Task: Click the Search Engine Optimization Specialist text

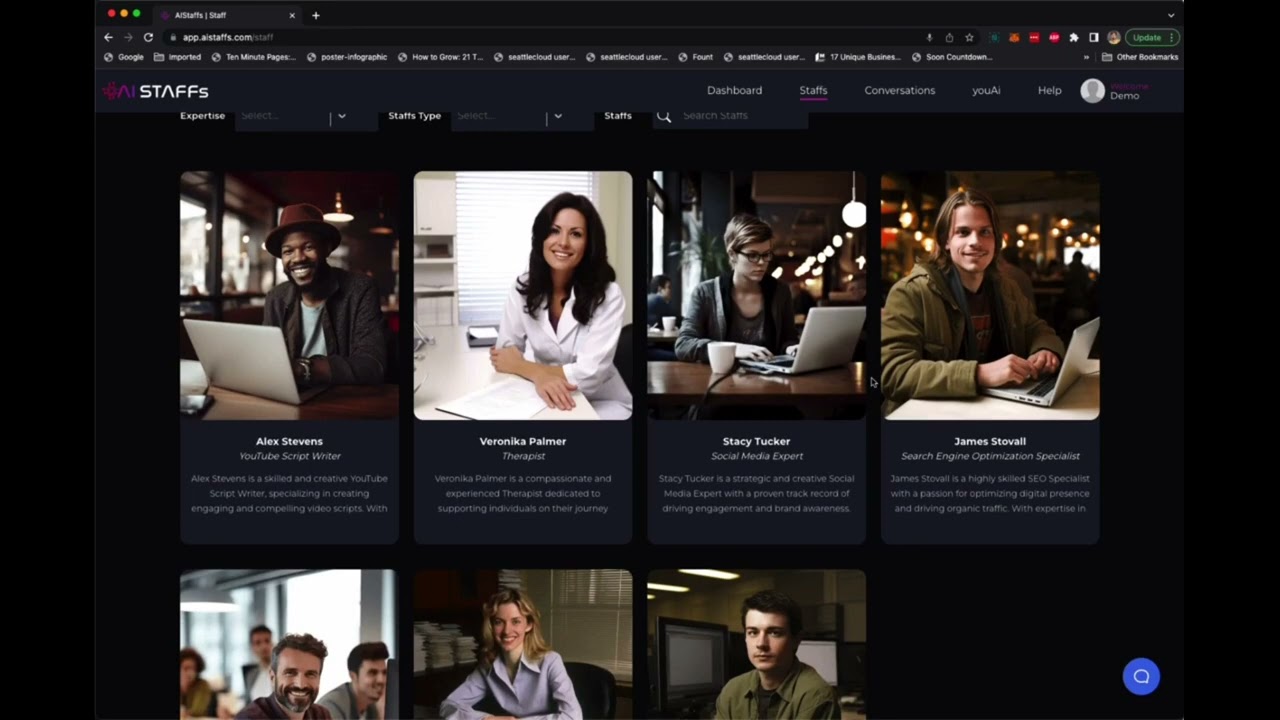Action: click(990, 456)
